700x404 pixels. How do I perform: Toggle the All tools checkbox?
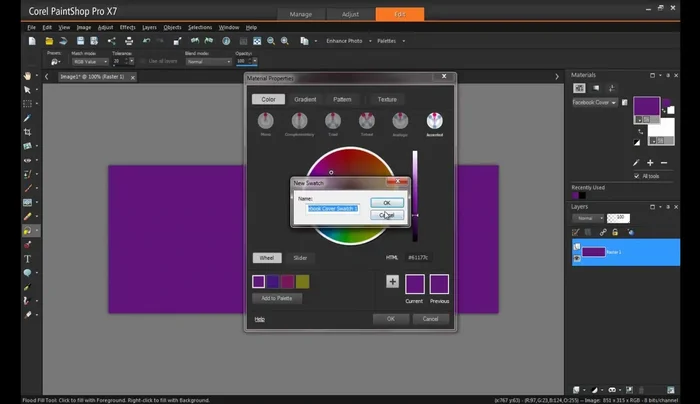(638, 176)
